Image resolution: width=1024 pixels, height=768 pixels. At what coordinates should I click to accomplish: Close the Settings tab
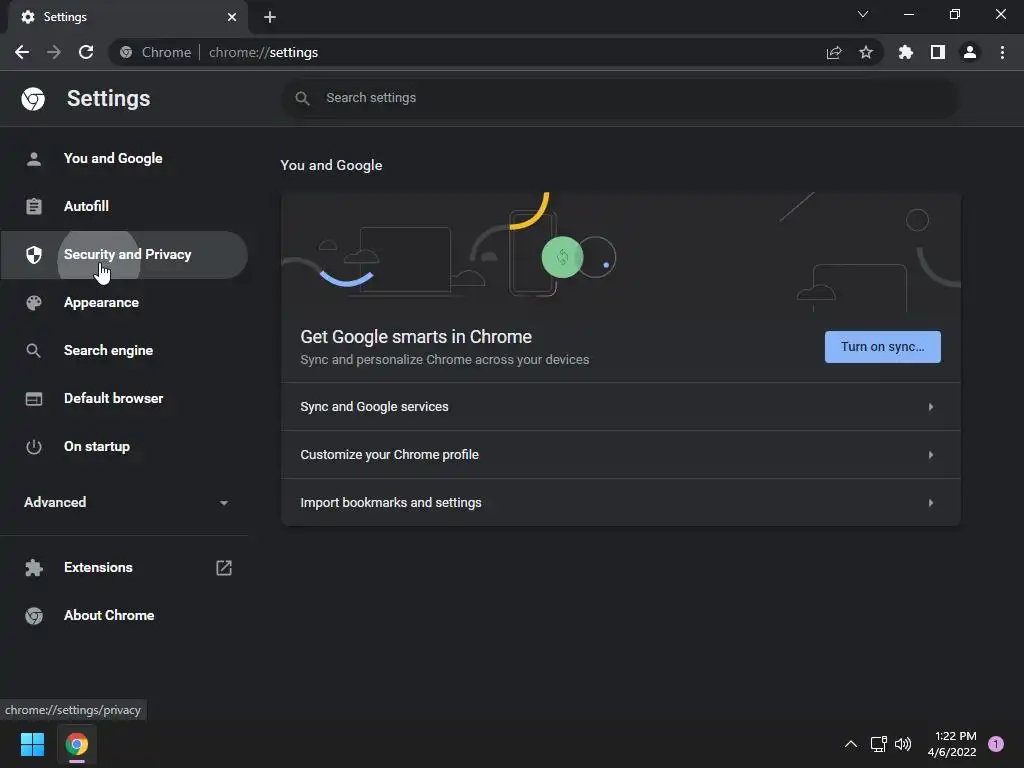(232, 17)
